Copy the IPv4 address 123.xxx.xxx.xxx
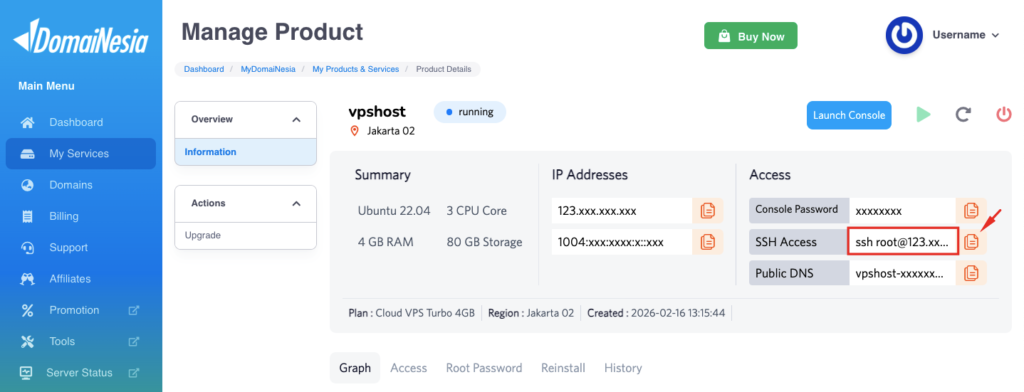Screen dimensions: 1024x392 click(x=708, y=210)
